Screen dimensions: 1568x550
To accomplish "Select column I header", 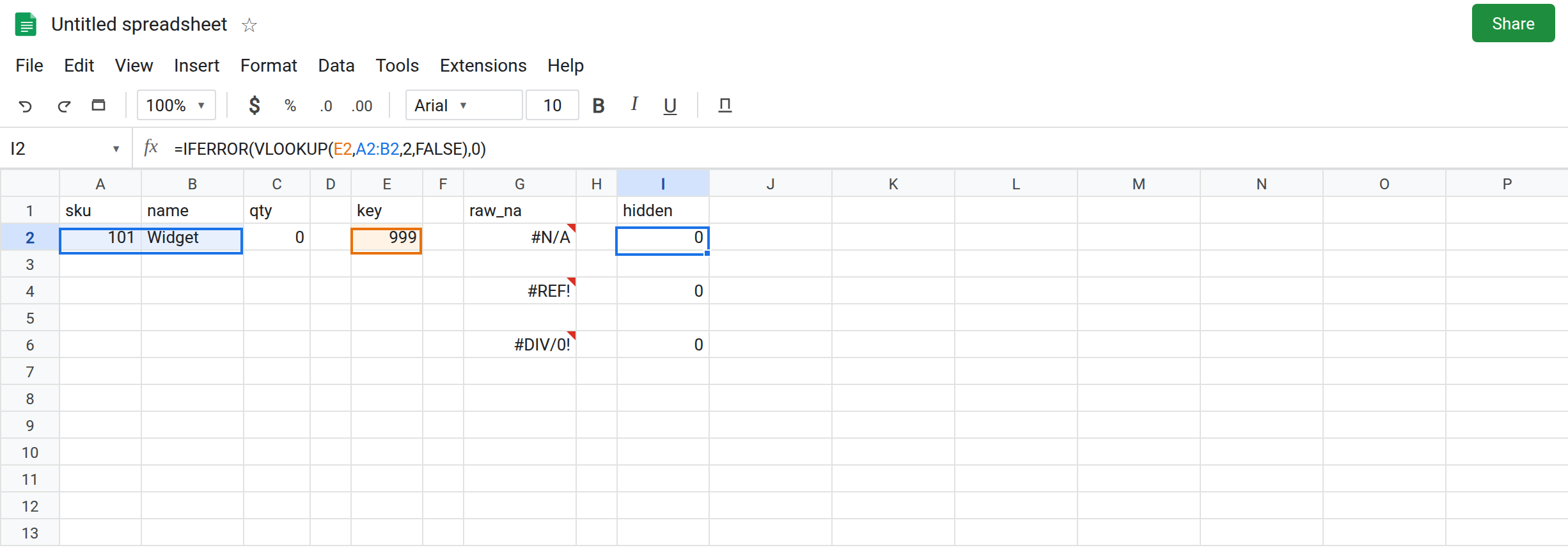I will point(663,184).
